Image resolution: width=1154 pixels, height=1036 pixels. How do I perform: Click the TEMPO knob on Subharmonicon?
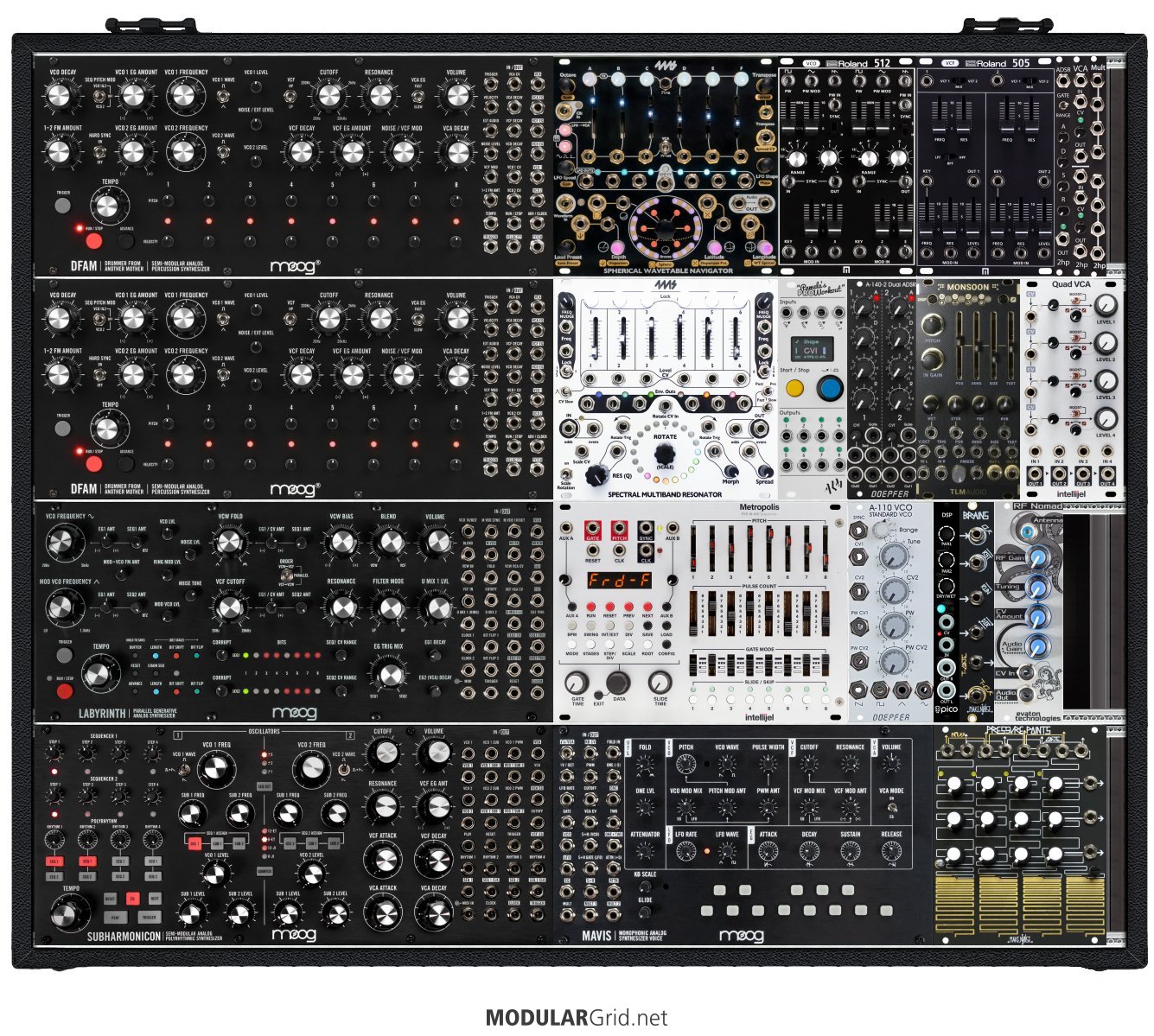[x=71, y=914]
